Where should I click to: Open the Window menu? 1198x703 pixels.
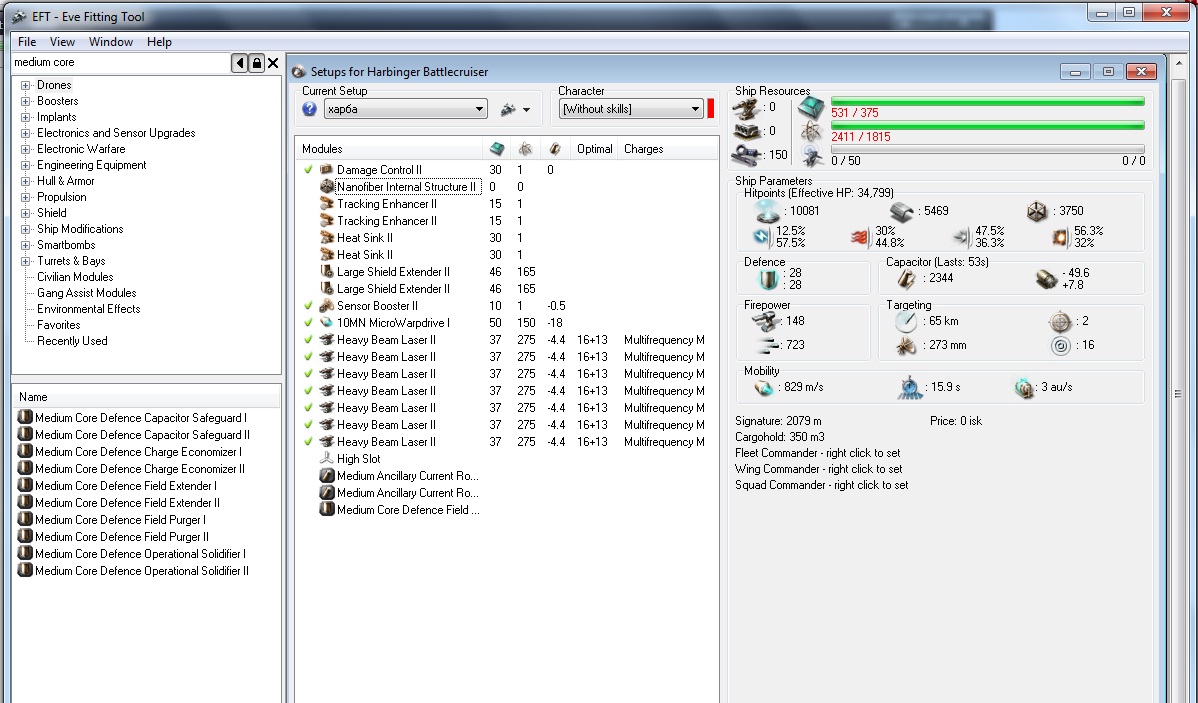pyautogui.click(x=111, y=42)
